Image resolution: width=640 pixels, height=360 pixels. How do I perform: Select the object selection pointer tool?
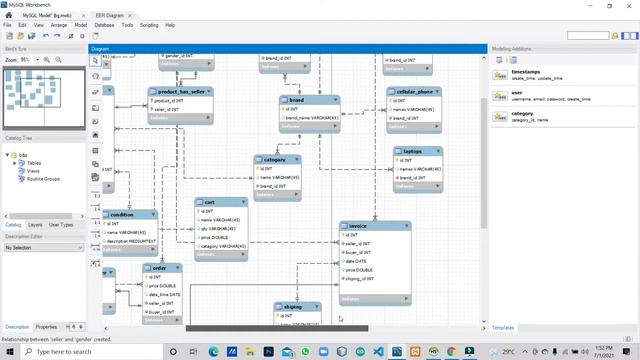(x=96, y=61)
